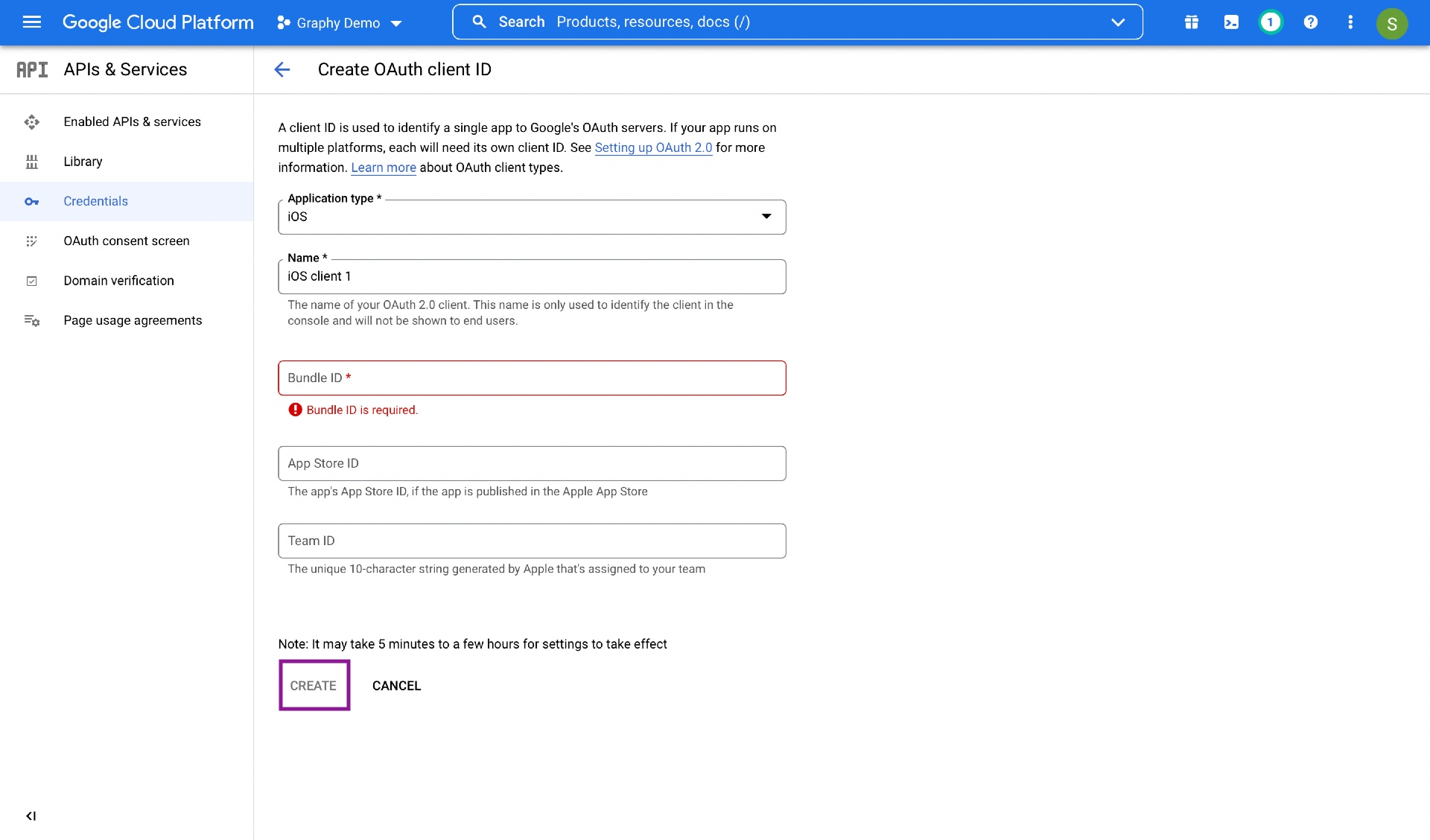The width and height of the screenshot is (1430, 840).
Task: Open the three-dot settings menu
Action: click(1350, 22)
